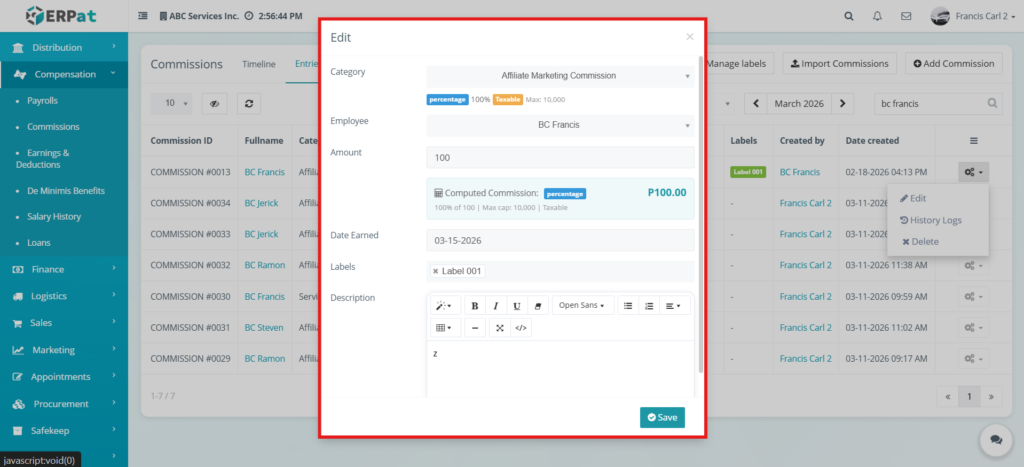This screenshot has height=467, width=1024.
Task: Click the Import Commissions button
Action: pos(839,63)
